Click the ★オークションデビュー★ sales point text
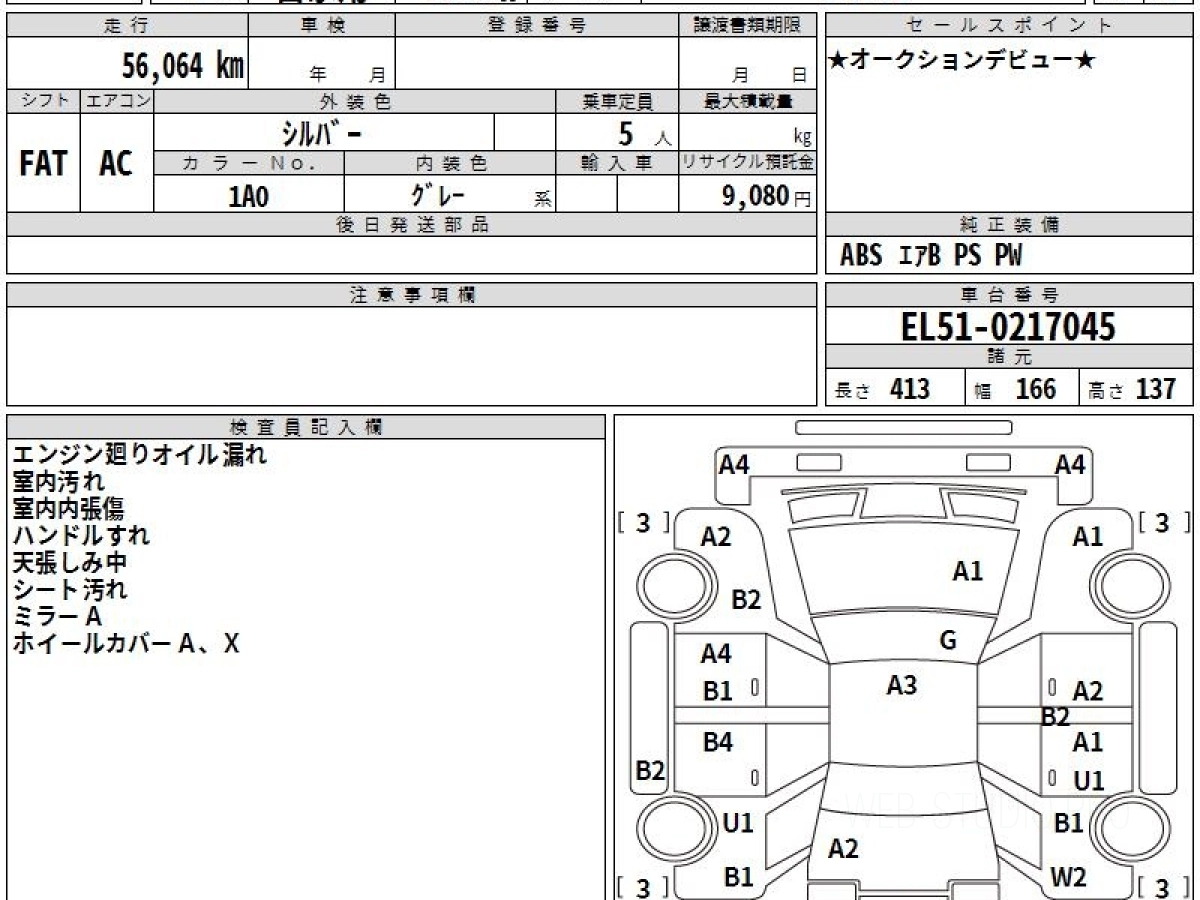The width and height of the screenshot is (1200, 900). (962, 61)
